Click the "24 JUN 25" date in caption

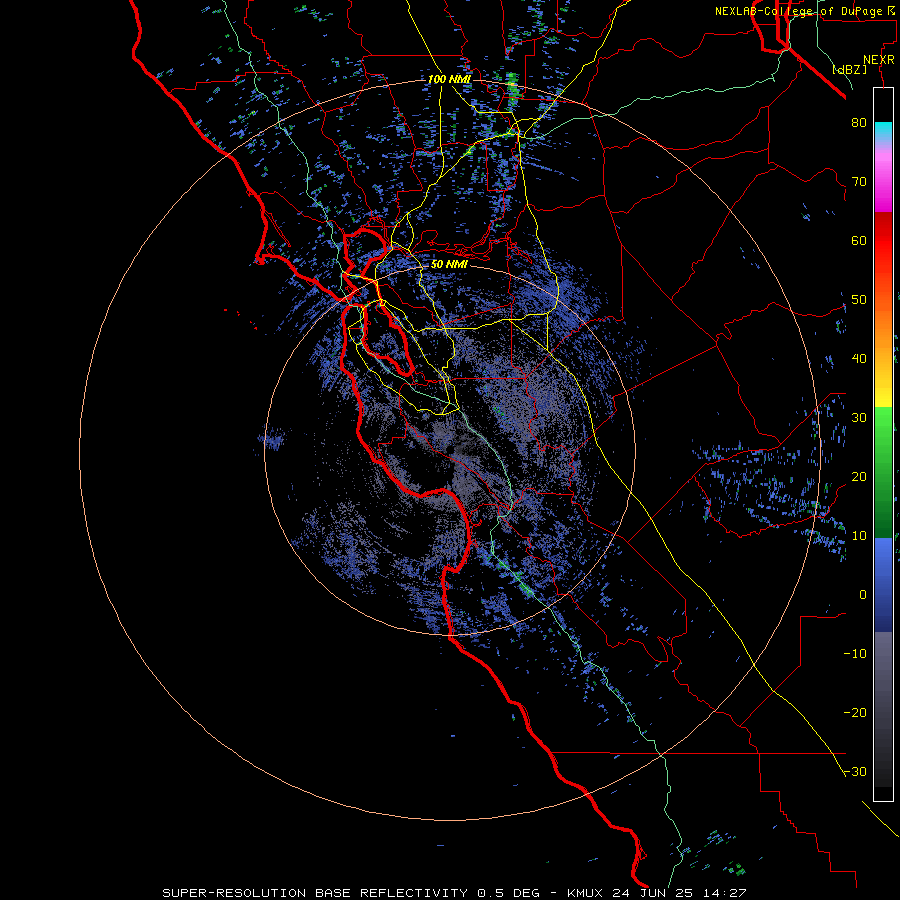(x=655, y=893)
